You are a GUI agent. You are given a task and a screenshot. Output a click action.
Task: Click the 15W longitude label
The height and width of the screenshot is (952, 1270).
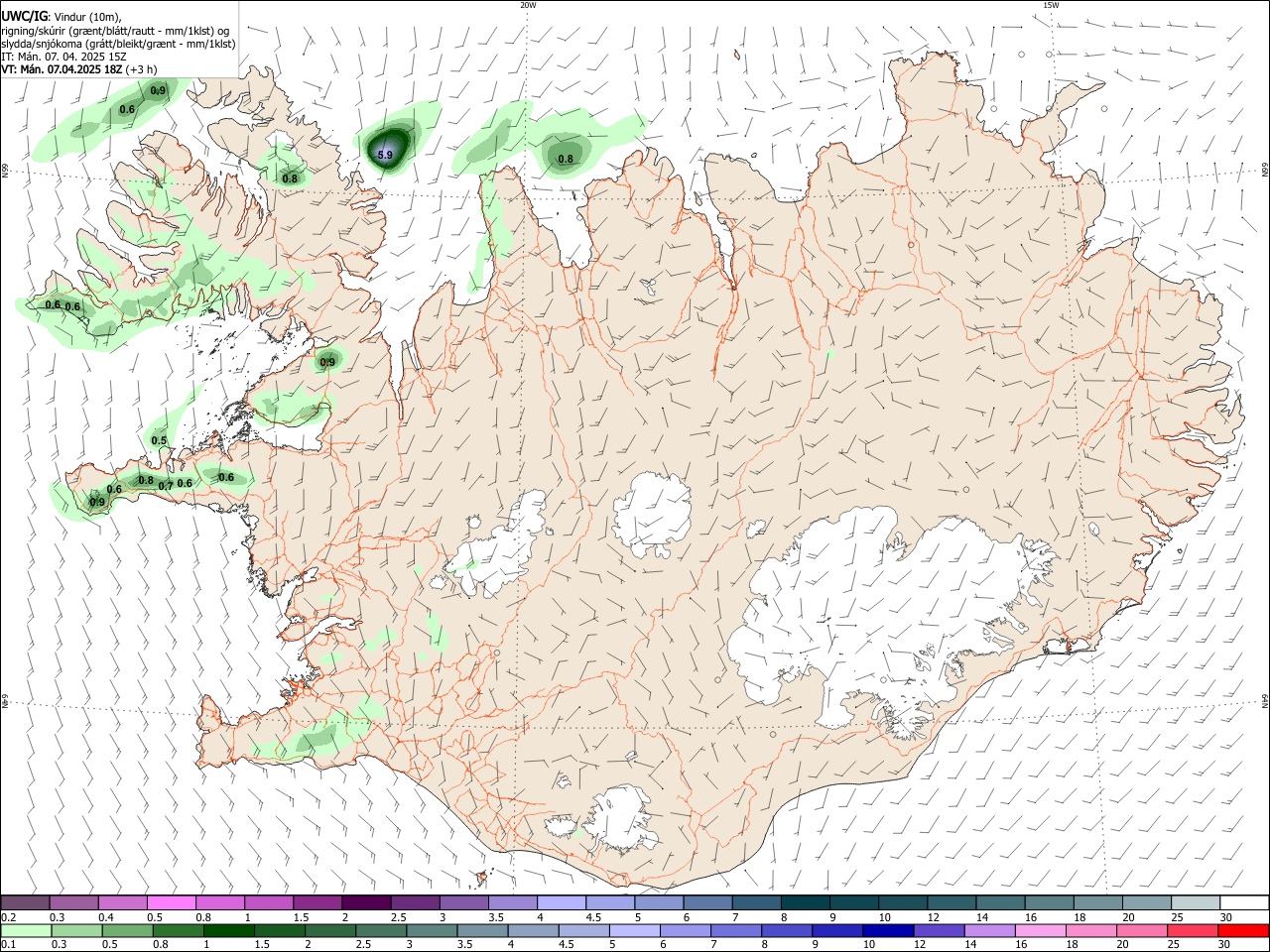(x=1051, y=5)
